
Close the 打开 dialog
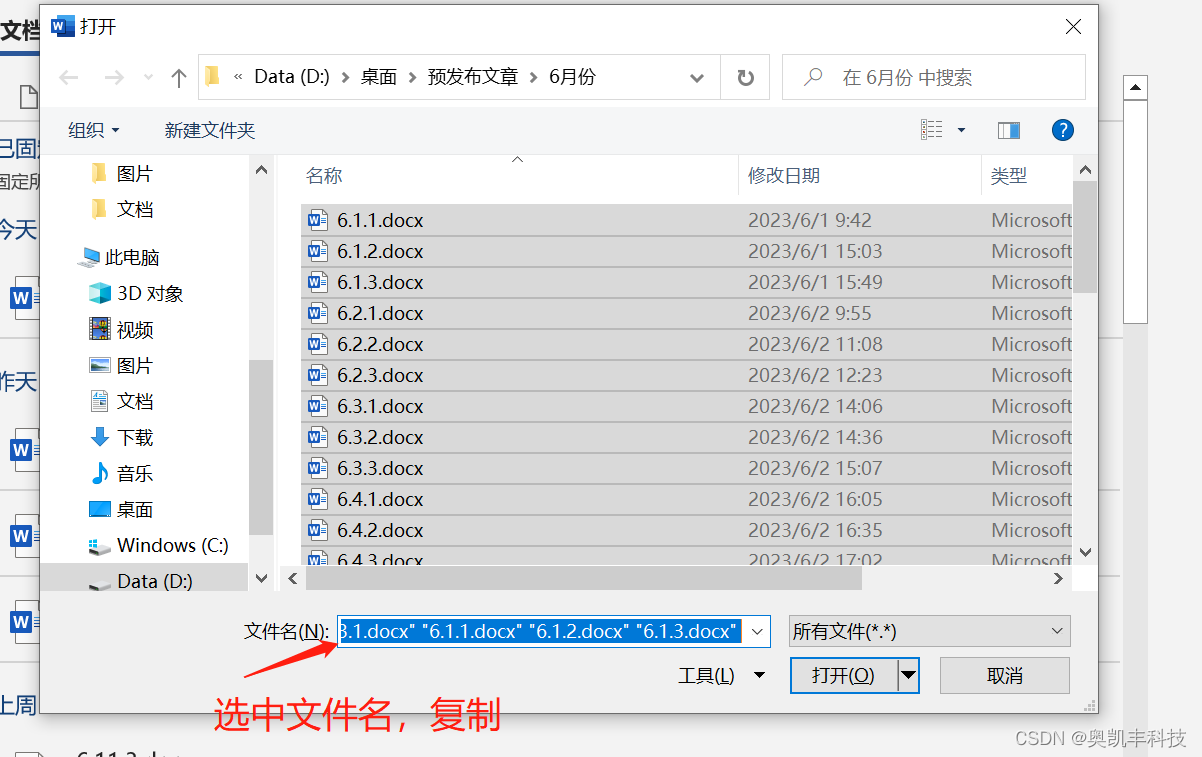[x=1073, y=27]
